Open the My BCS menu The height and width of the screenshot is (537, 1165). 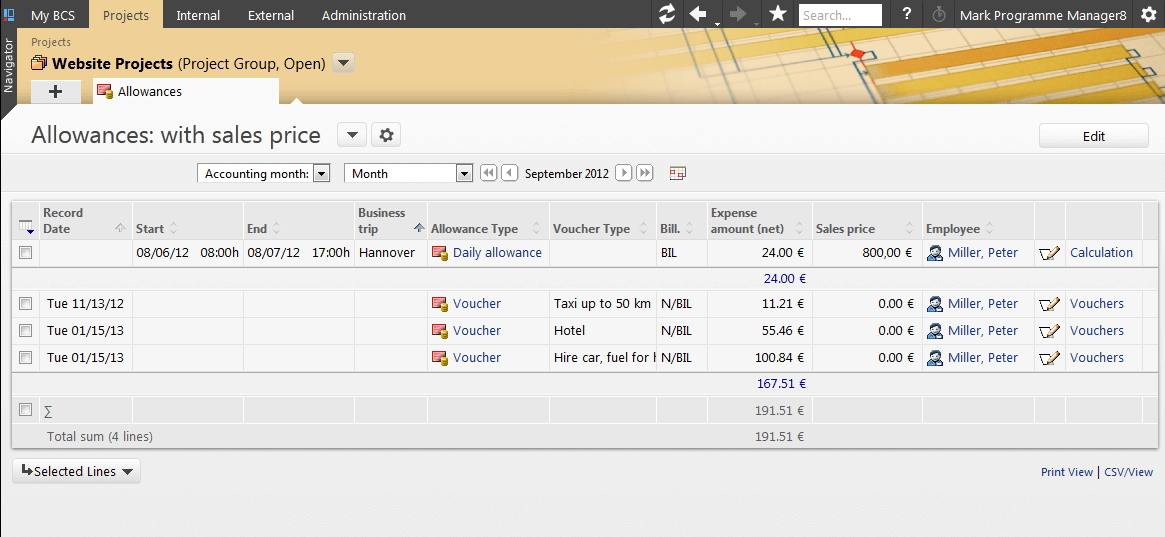(x=53, y=15)
